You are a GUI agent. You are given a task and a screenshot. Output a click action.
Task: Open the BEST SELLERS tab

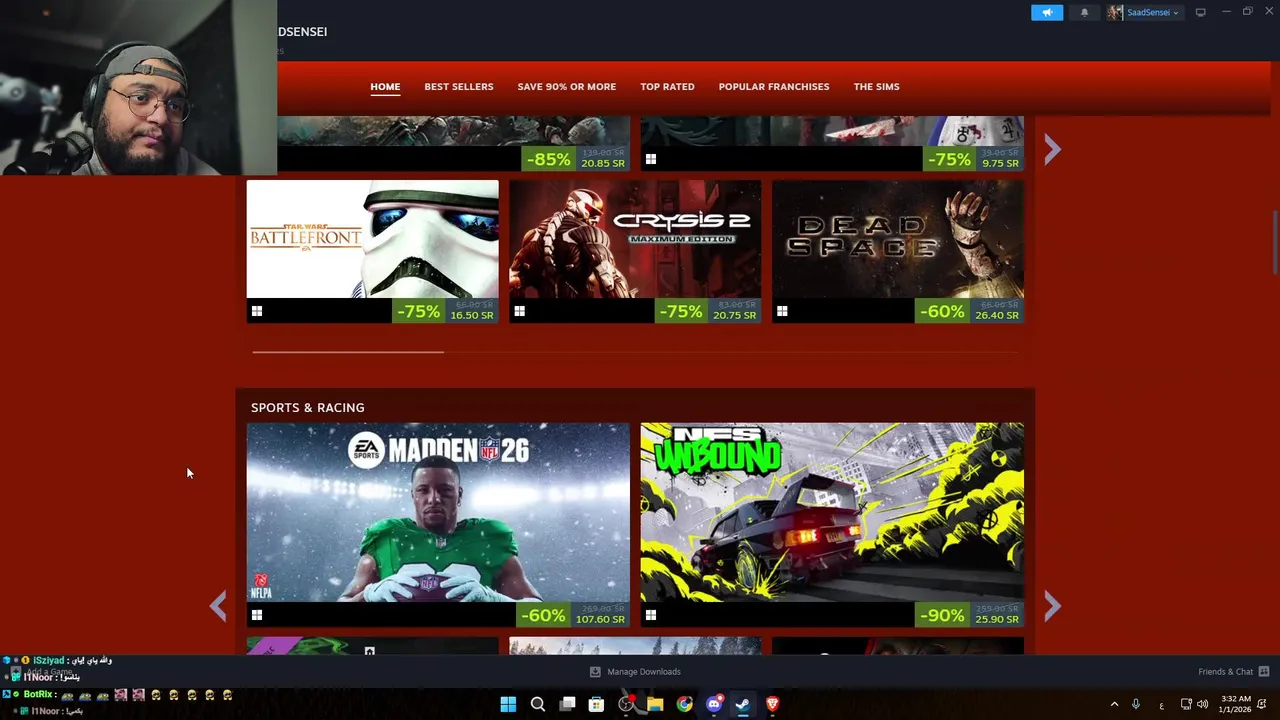(x=459, y=87)
